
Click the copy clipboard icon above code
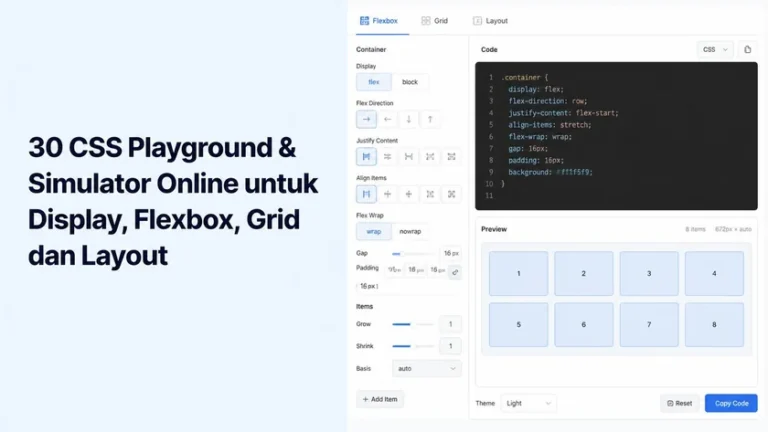pos(747,49)
